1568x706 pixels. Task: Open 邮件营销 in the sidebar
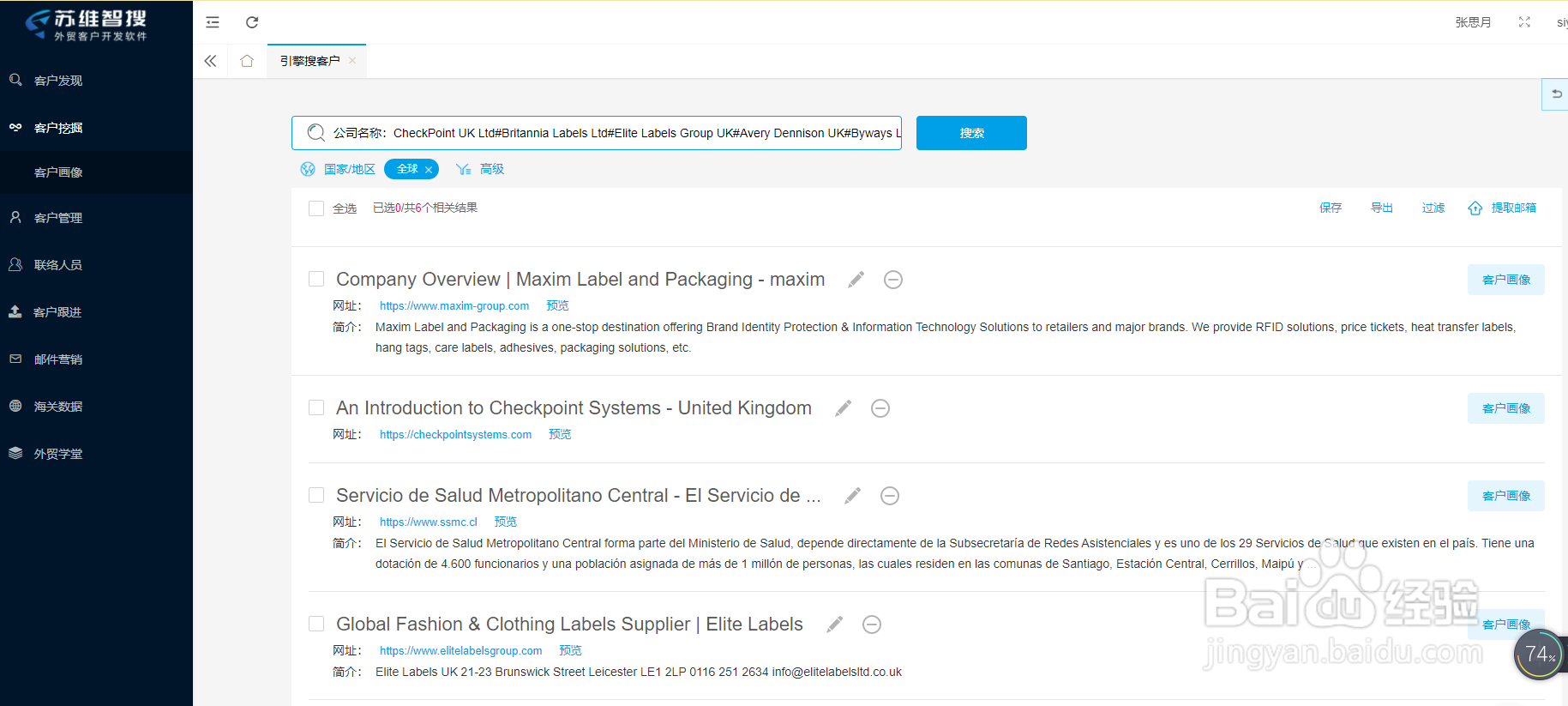96,359
